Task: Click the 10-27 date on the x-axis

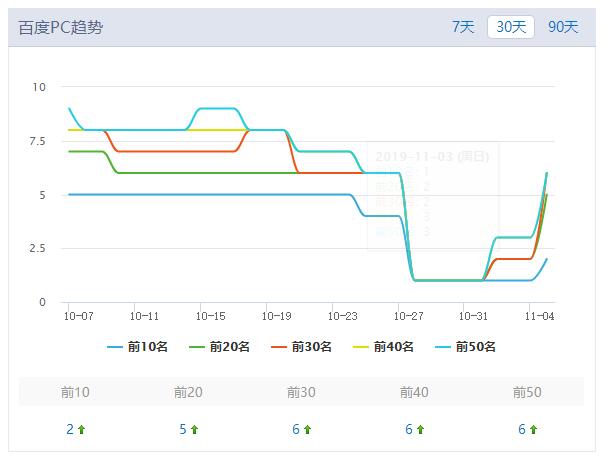Action: tap(409, 316)
